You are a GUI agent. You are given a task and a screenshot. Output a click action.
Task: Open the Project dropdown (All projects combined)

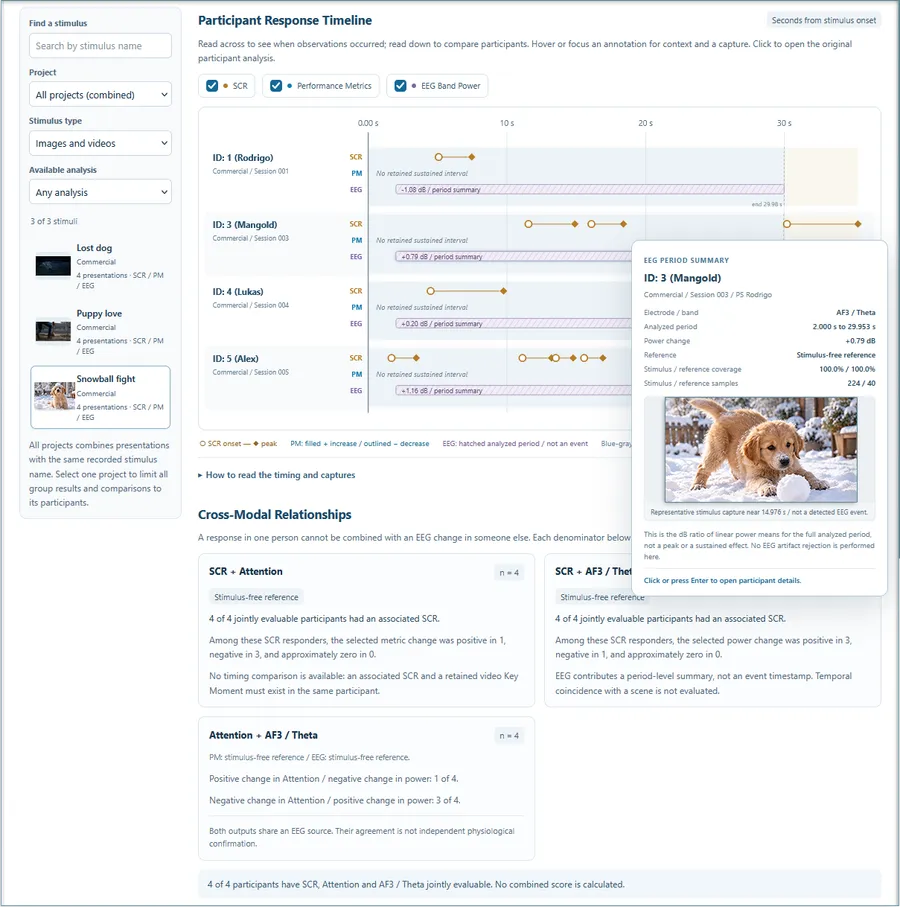point(100,94)
